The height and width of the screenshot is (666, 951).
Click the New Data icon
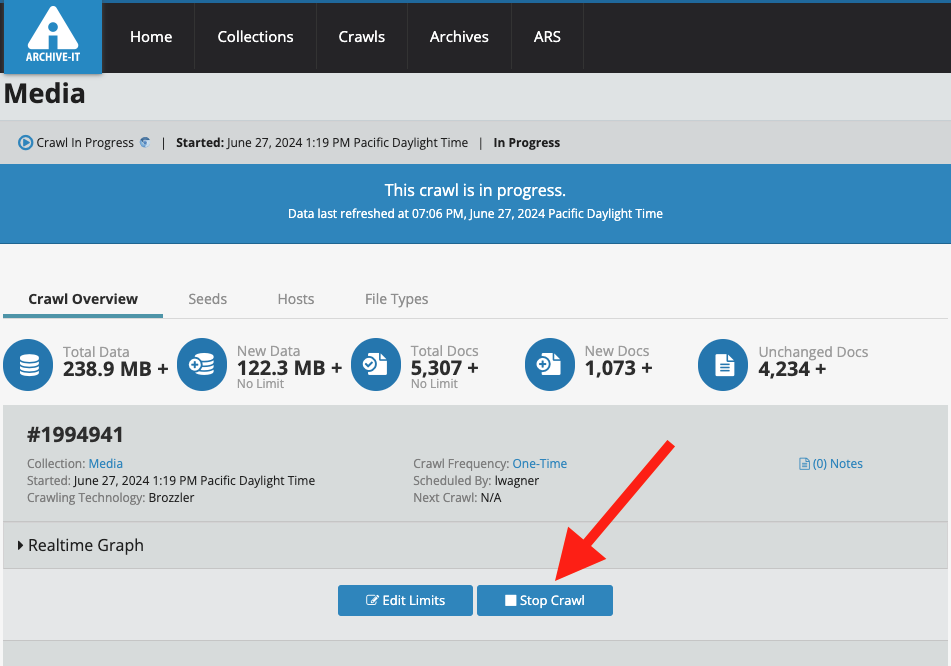[202, 366]
